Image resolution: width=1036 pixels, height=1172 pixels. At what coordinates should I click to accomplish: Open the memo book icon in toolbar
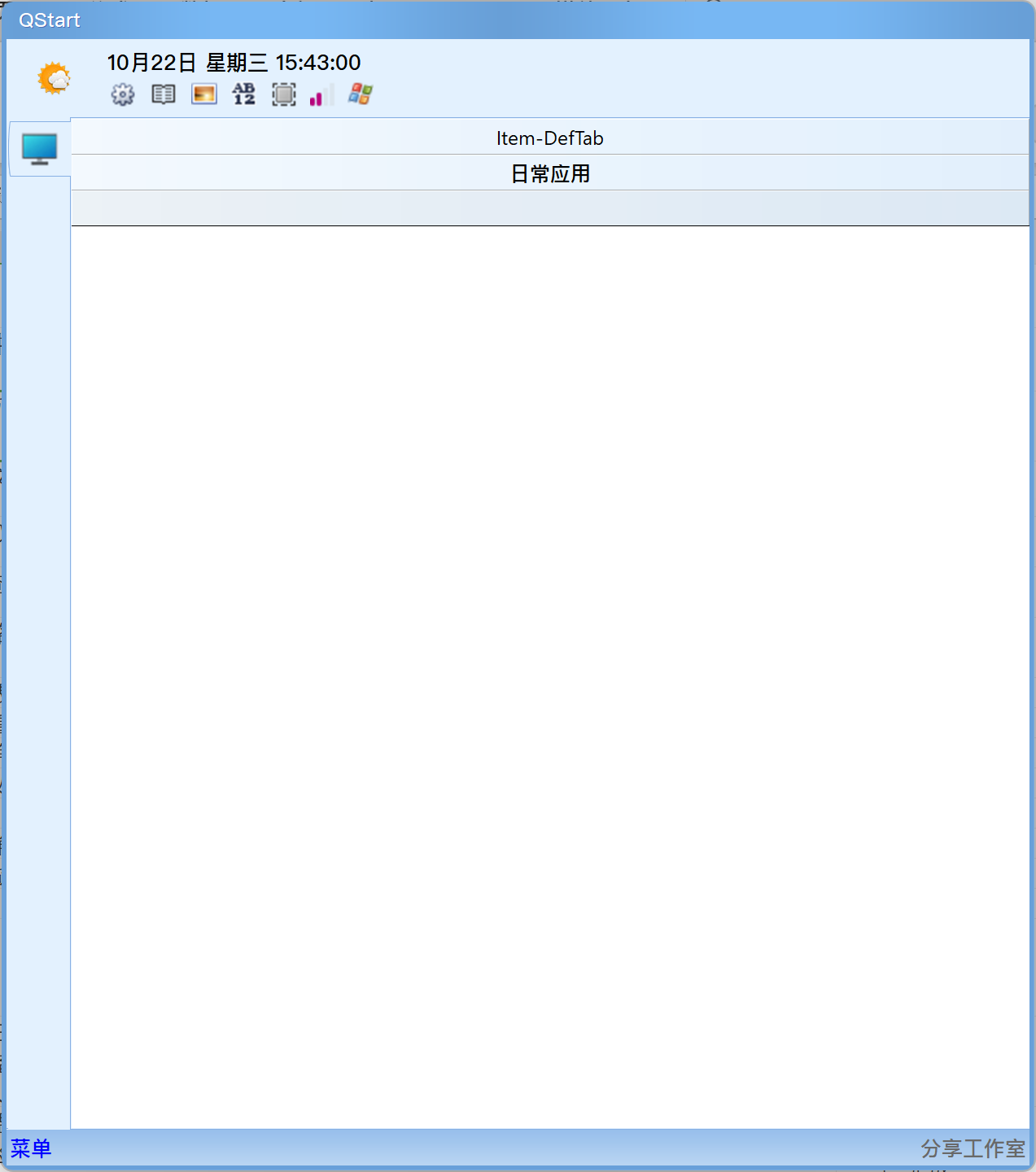pos(162,94)
